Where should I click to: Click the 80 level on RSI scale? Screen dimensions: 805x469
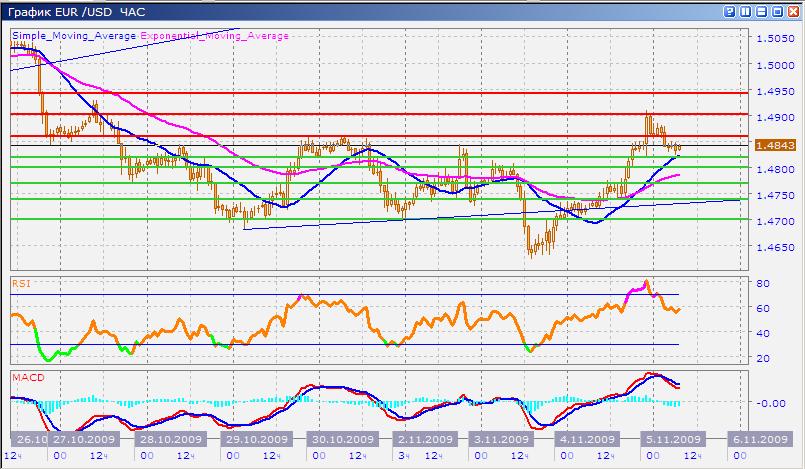(762, 283)
